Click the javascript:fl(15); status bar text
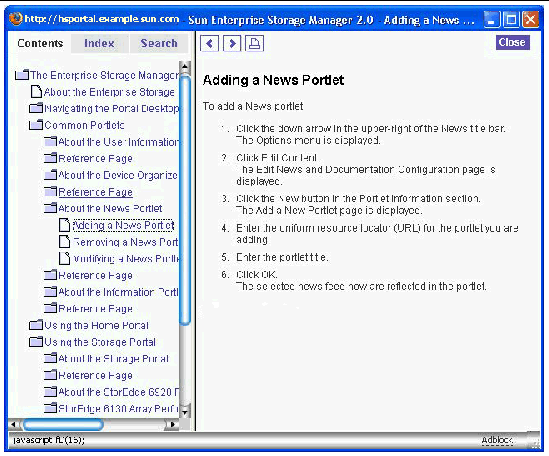549x456 pixels. point(49,440)
